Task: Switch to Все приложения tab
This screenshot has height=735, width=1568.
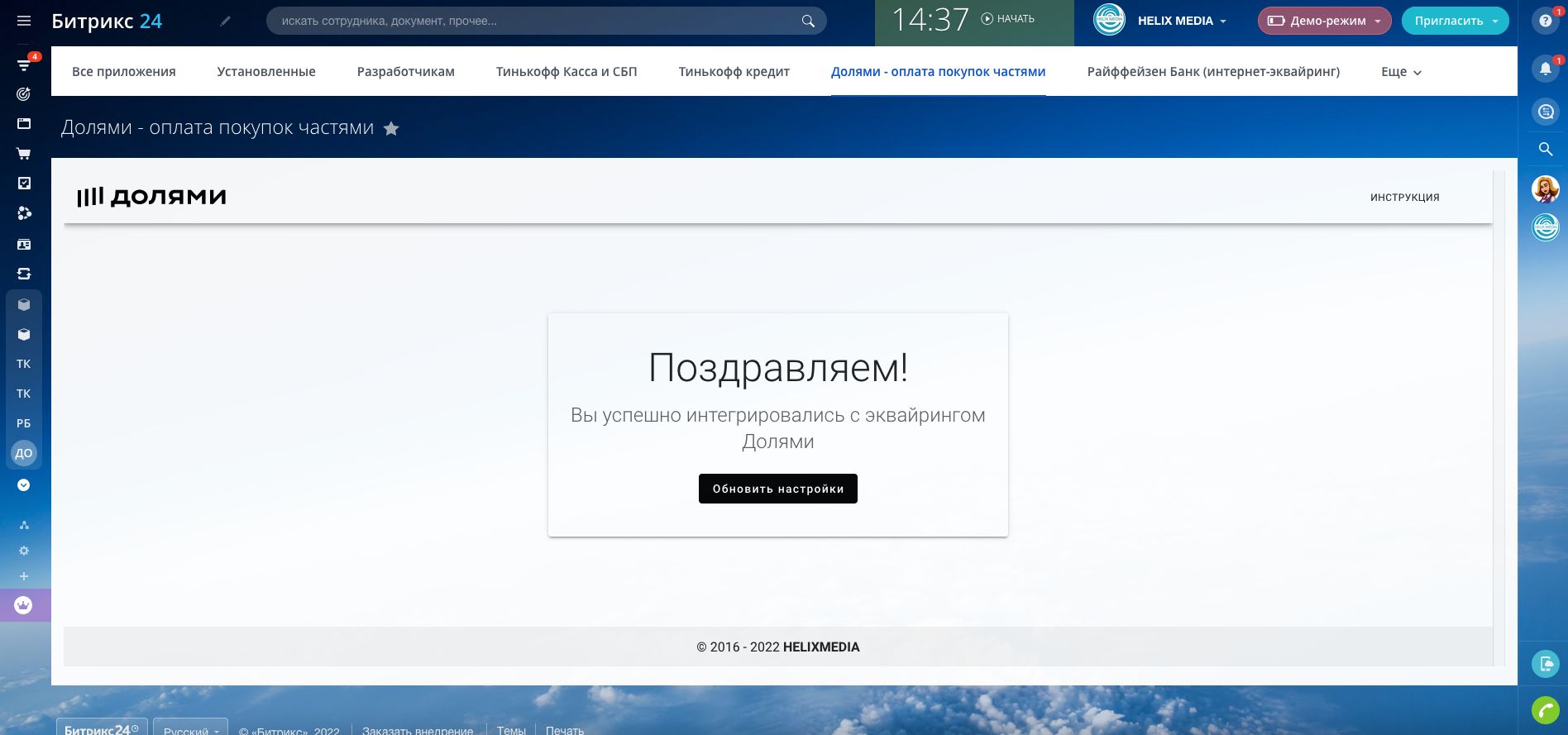Action: click(x=124, y=72)
